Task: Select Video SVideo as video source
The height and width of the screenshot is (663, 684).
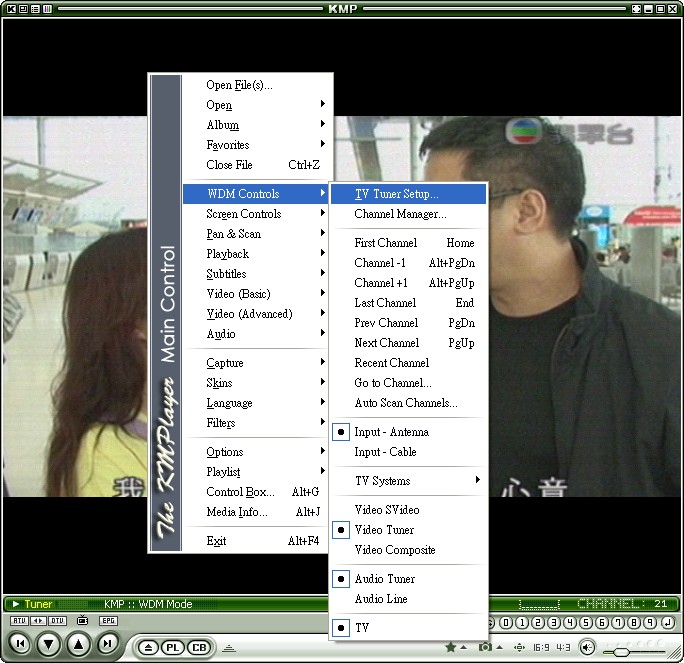Action: click(386, 510)
